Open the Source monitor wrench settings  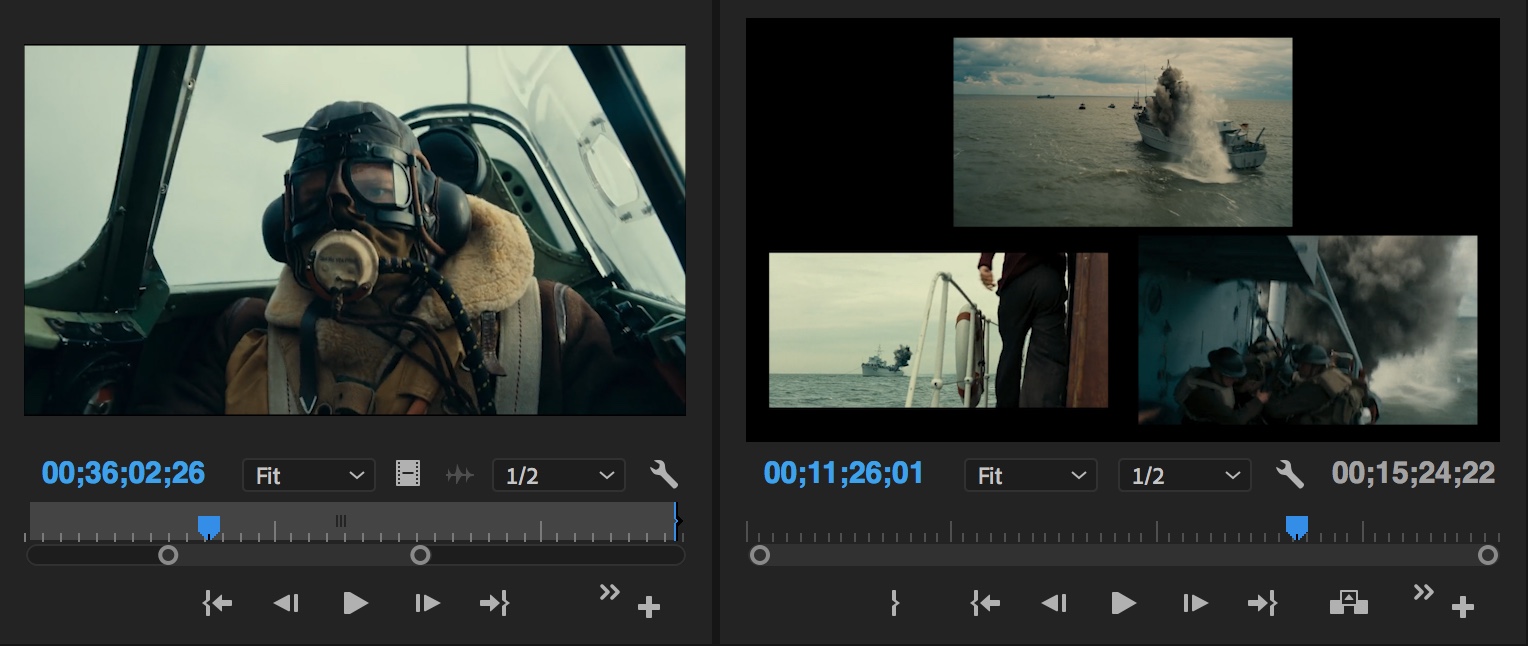(x=664, y=474)
